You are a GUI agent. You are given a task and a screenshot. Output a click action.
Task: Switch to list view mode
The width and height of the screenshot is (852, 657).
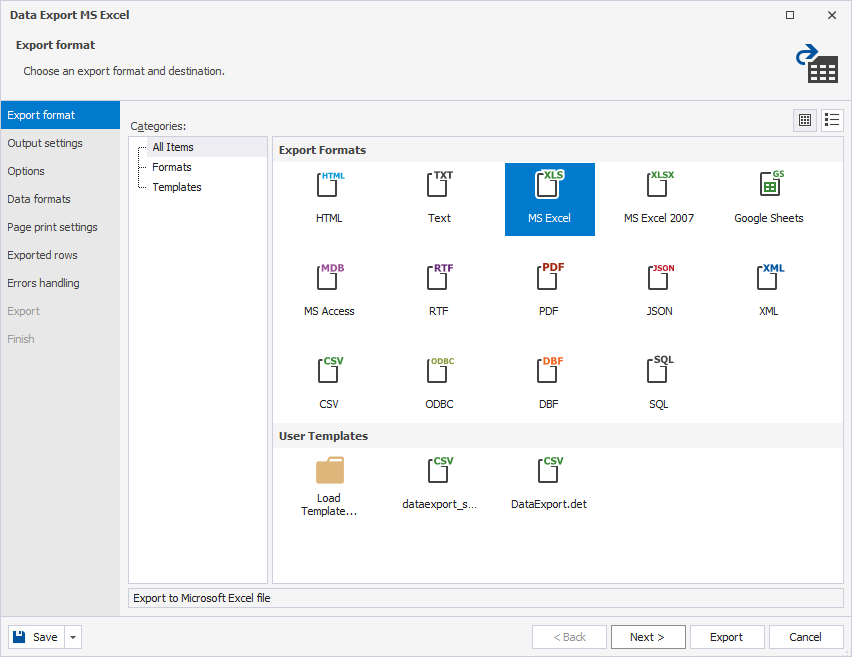pyautogui.click(x=832, y=120)
